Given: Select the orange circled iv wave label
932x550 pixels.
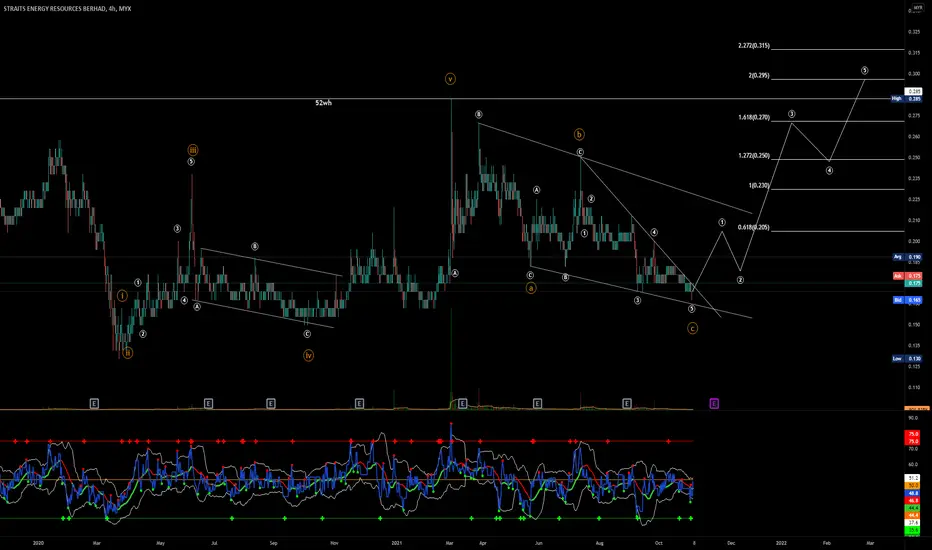Looking at the screenshot, I should [308, 356].
